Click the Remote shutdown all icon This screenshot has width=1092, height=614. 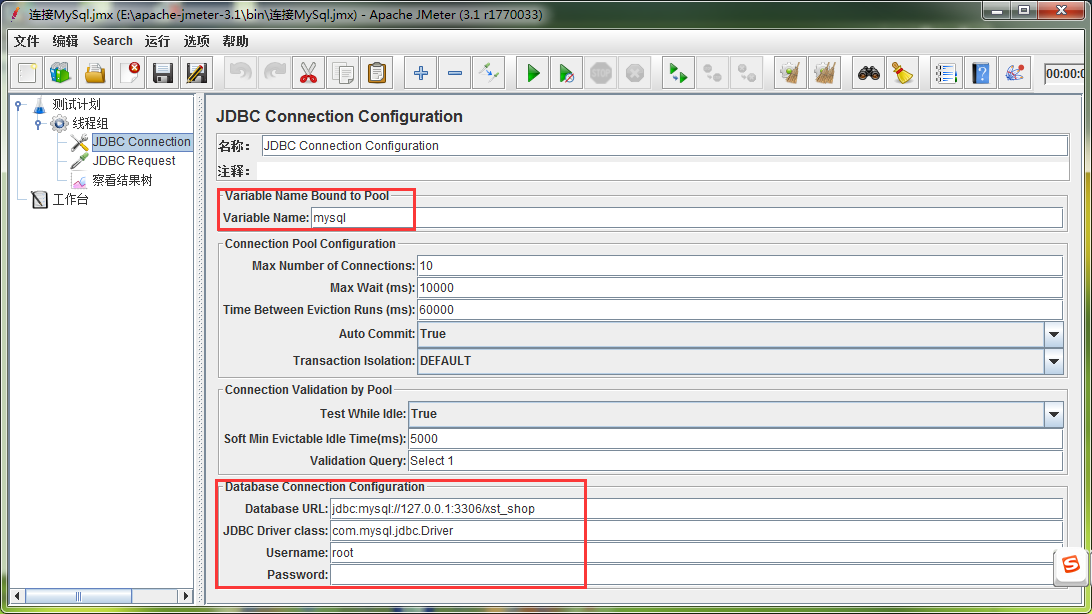(x=746, y=73)
